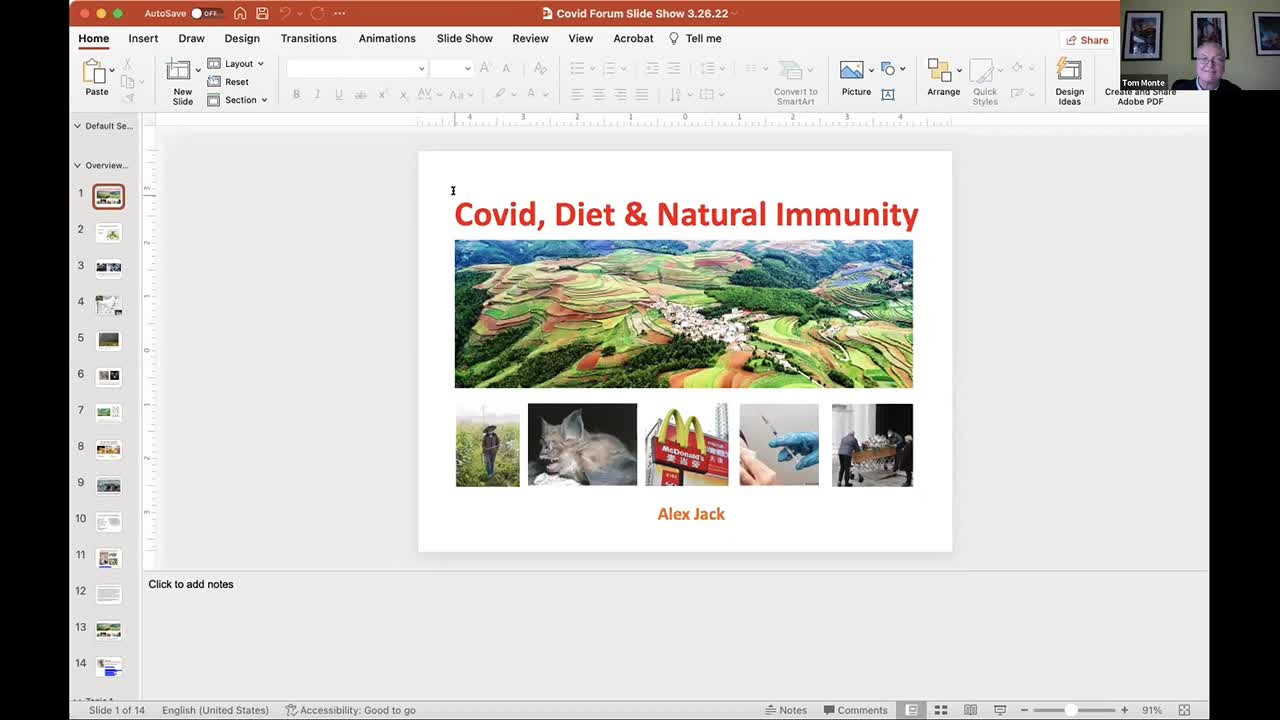Click English (United States) language button

[215, 710]
